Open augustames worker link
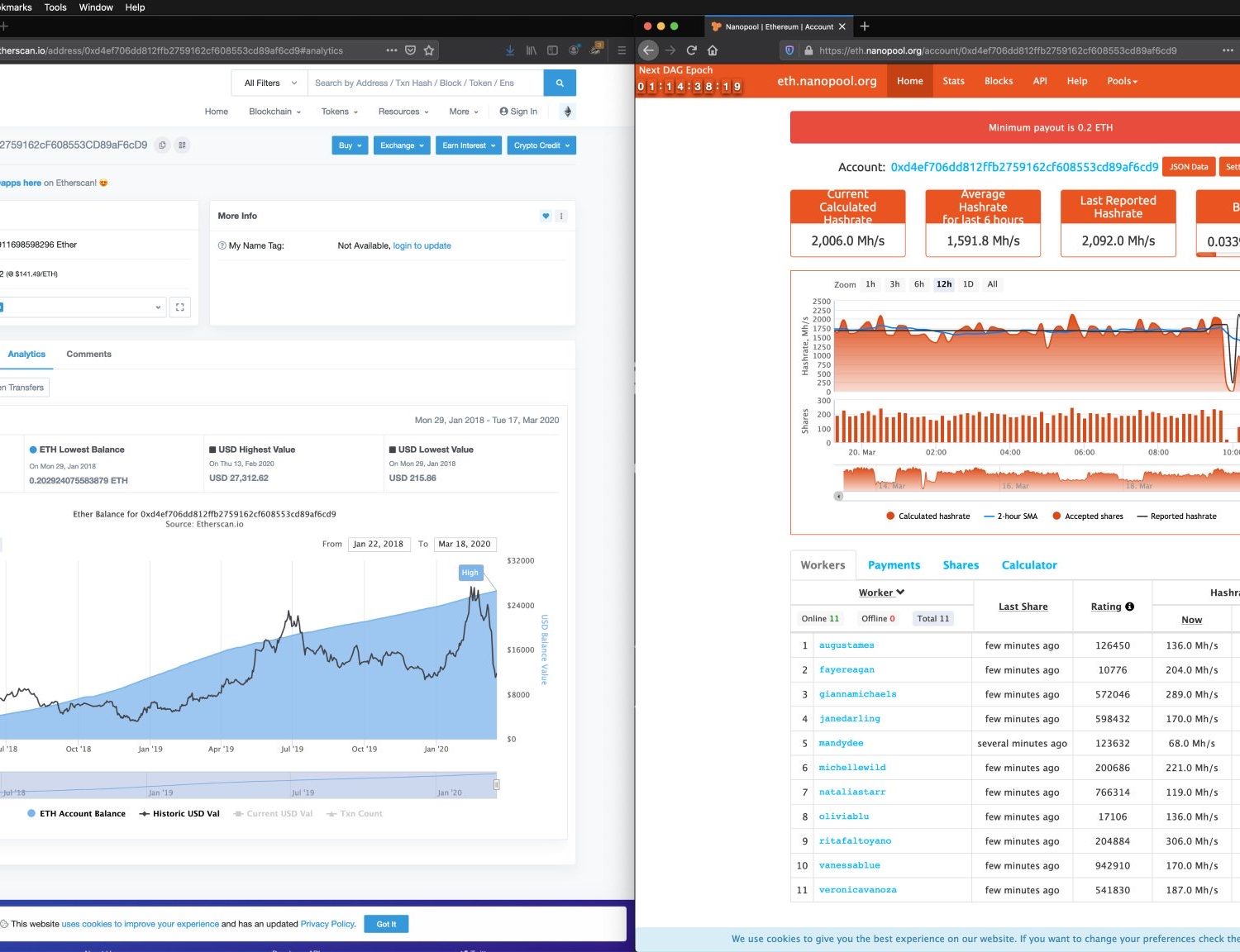The width and height of the screenshot is (1240, 952). coord(847,645)
